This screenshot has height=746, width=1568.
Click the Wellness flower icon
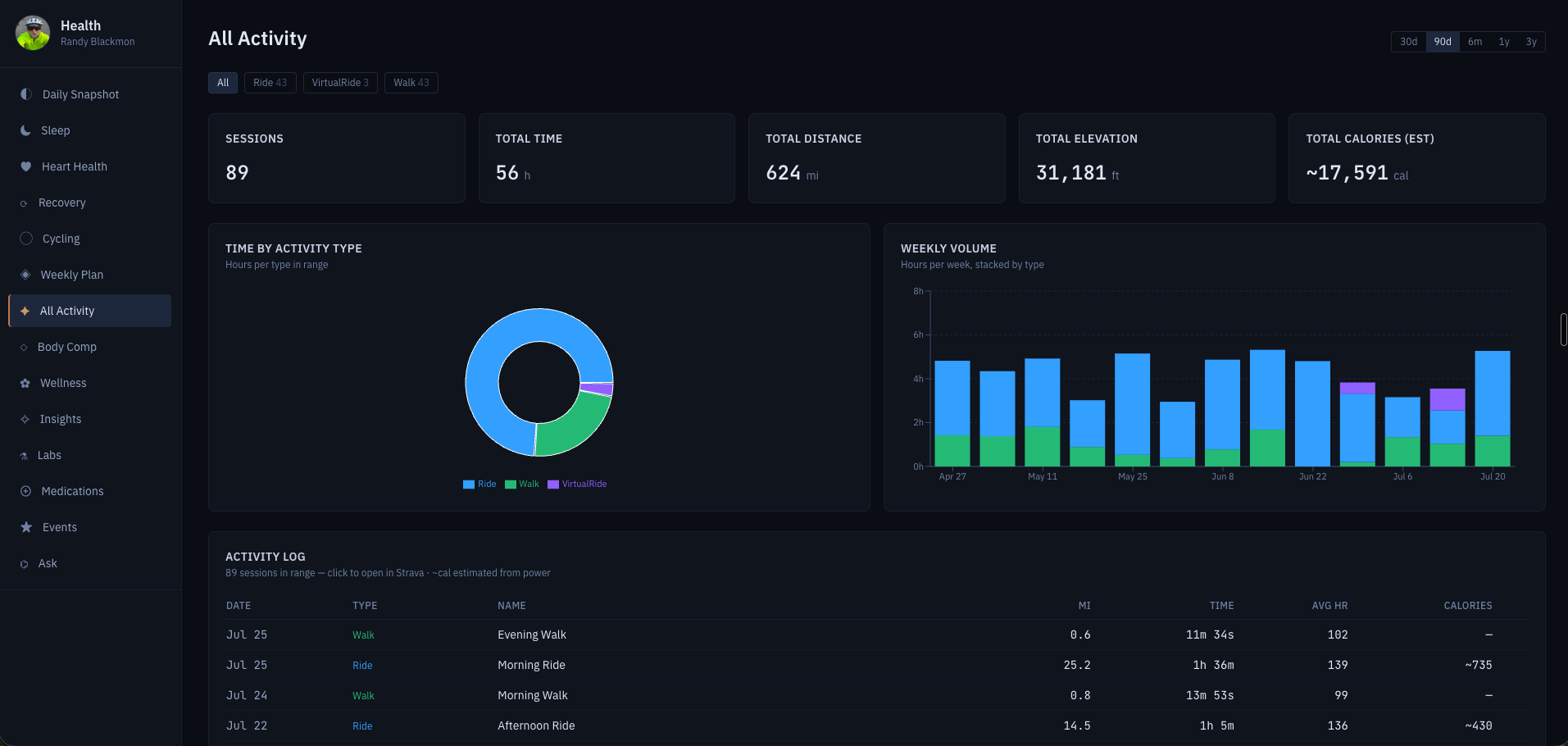pyautogui.click(x=25, y=383)
